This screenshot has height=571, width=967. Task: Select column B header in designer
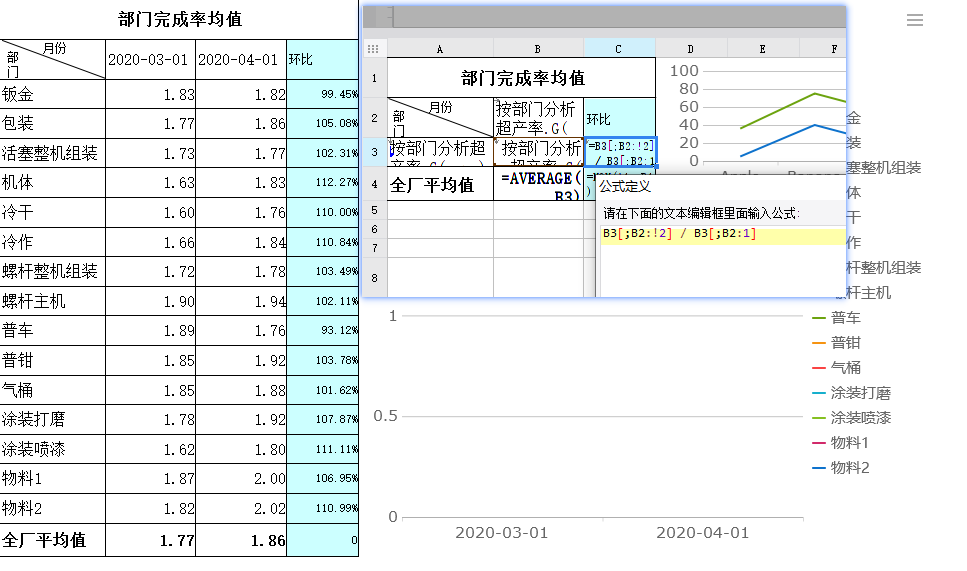538,48
